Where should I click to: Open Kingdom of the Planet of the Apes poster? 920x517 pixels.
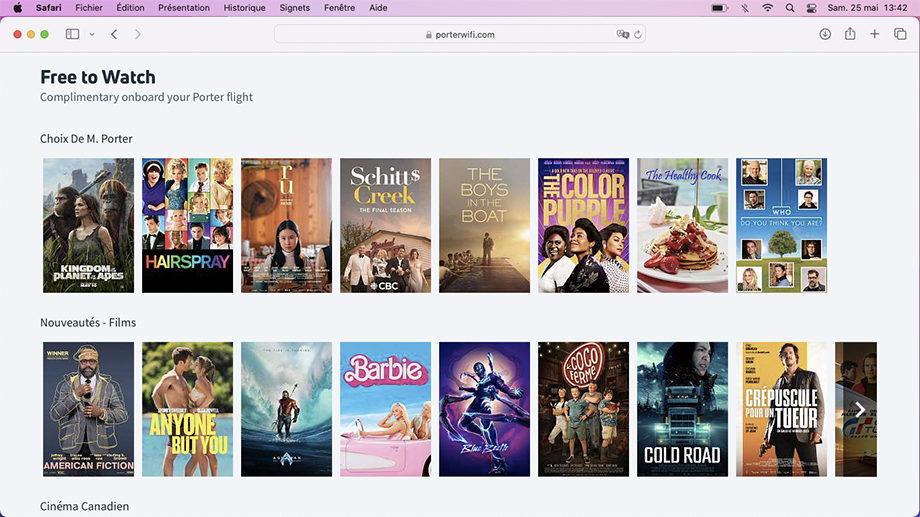click(x=88, y=225)
